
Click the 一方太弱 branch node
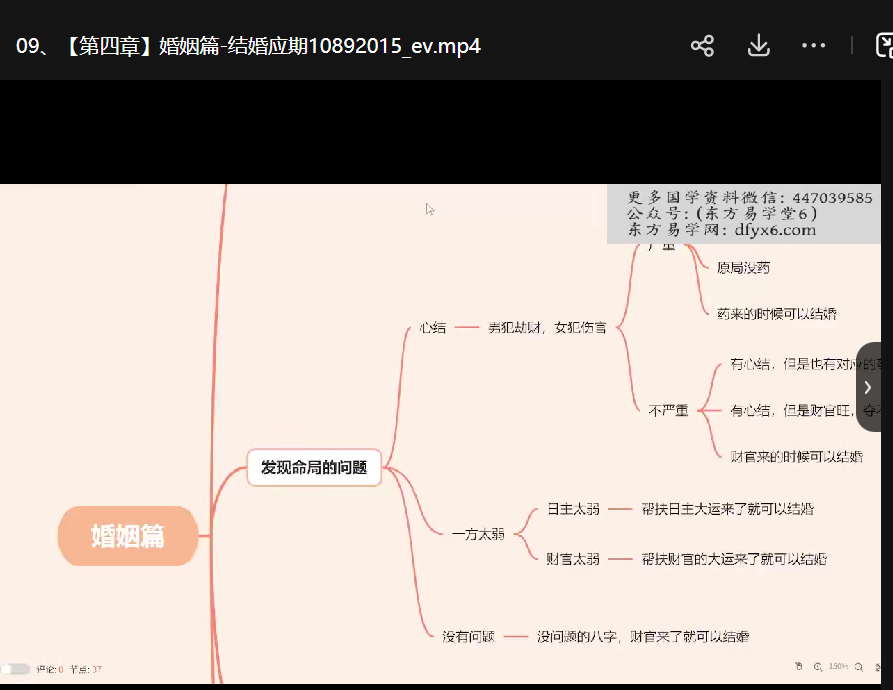click(x=478, y=534)
